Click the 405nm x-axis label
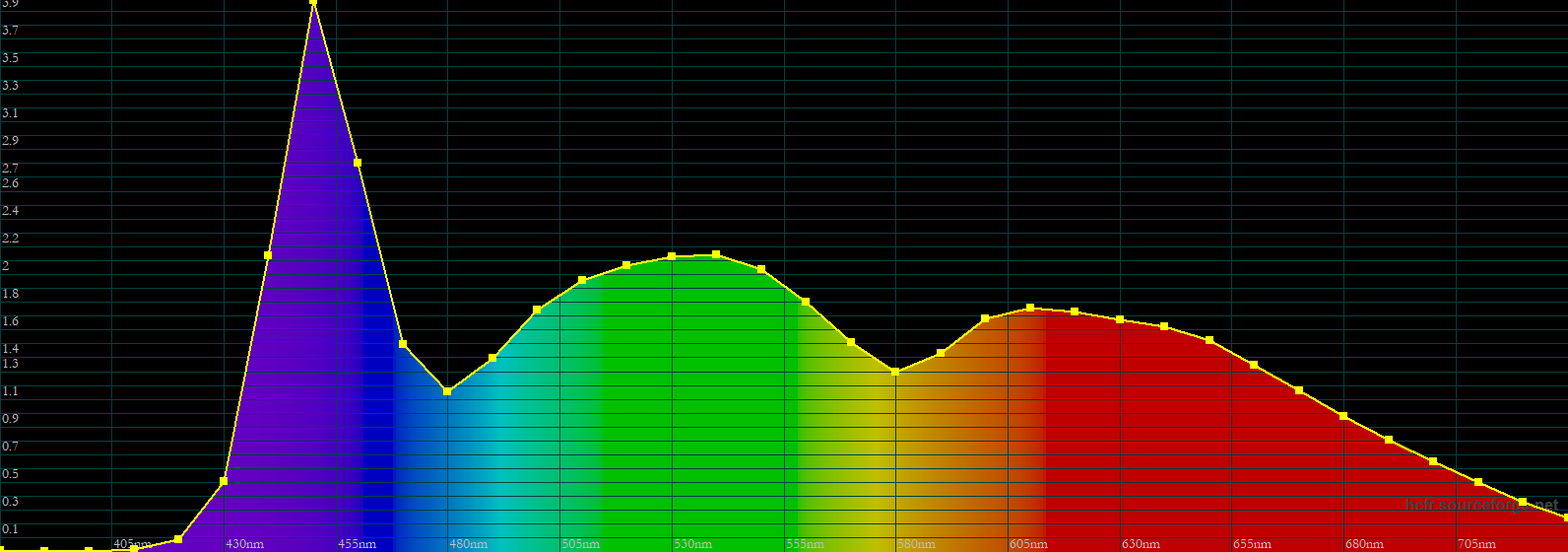1568x552 pixels. point(132,544)
